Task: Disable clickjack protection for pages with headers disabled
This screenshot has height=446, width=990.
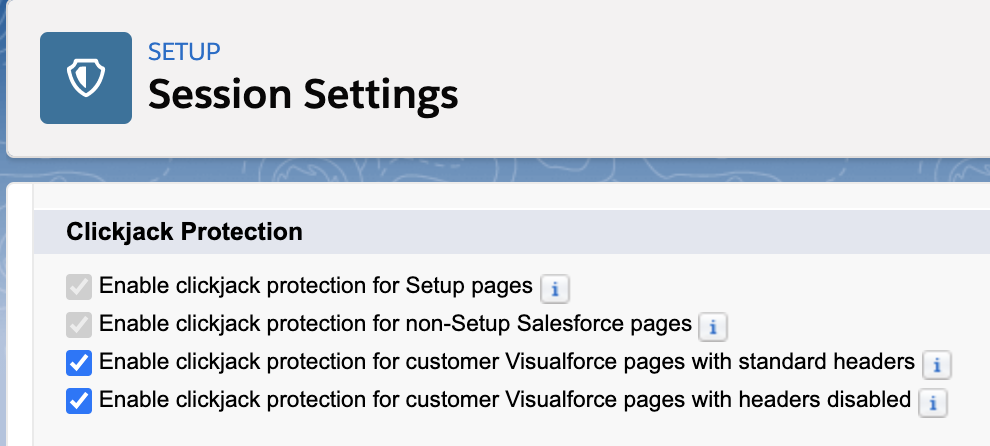Action: 79,401
